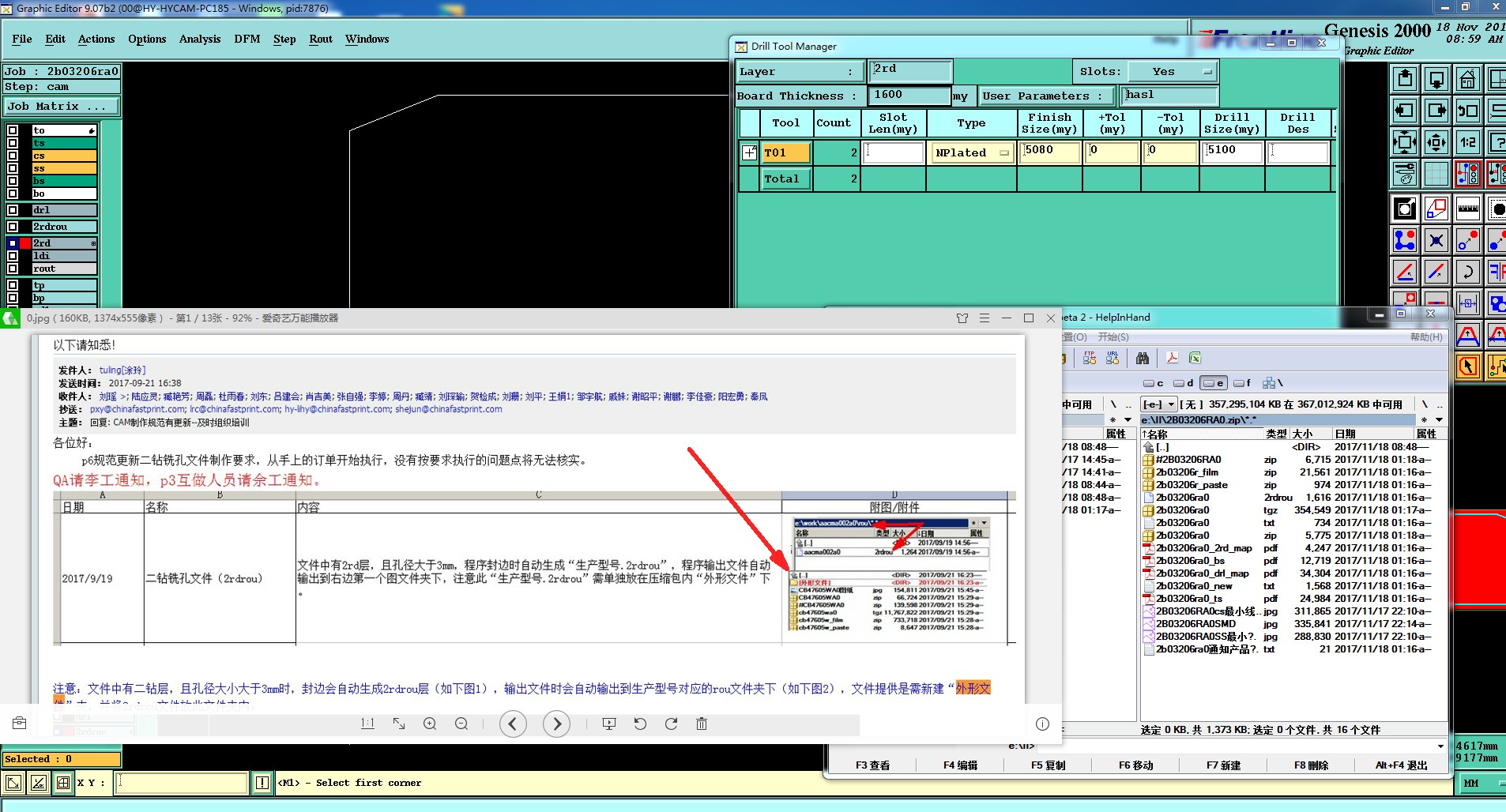Click the 1:1 actual size icon in image viewer
Screen dimensions: 1506x812
tap(367, 724)
